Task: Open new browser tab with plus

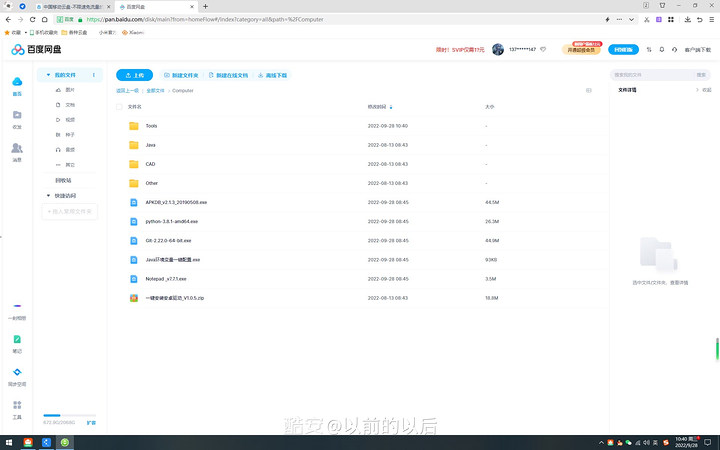Action: tap(205, 6)
